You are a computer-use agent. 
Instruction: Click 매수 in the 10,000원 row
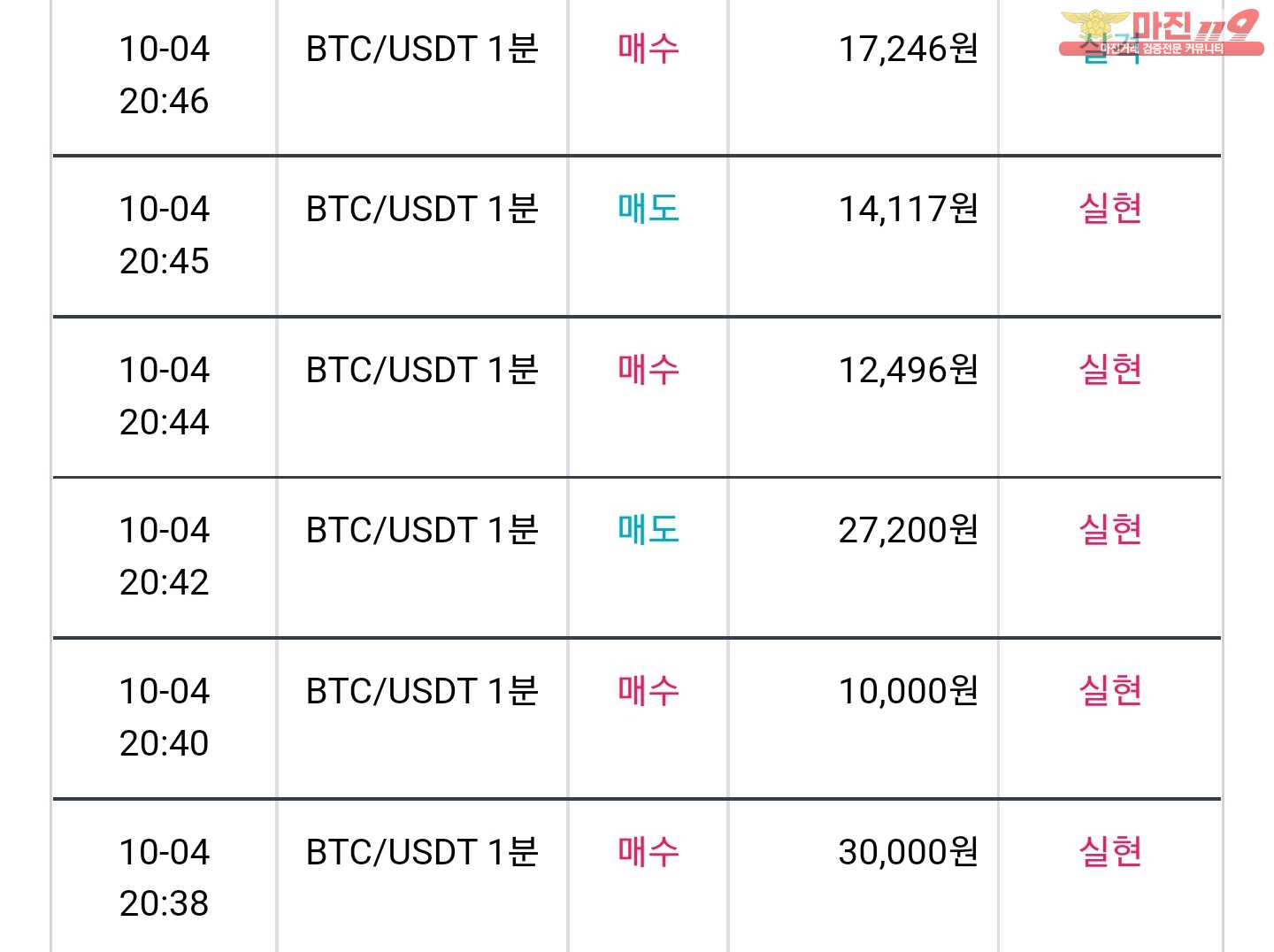(x=649, y=691)
